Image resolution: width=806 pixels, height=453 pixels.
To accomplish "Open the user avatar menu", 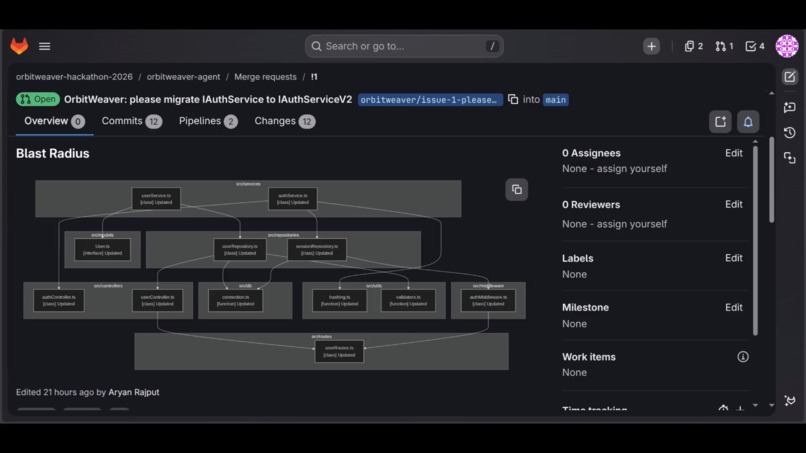I will [x=786, y=46].
